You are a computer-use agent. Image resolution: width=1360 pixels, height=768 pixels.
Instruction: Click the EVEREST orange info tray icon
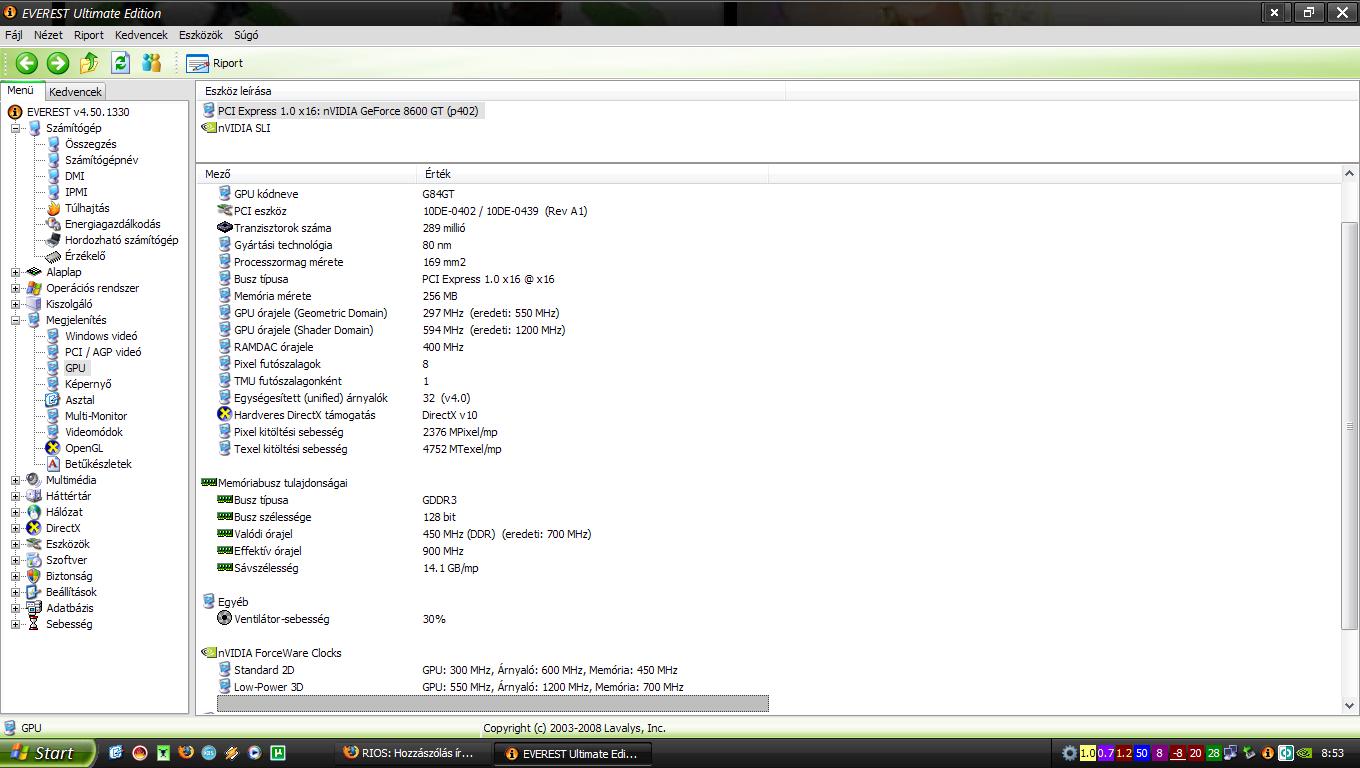1268,753
